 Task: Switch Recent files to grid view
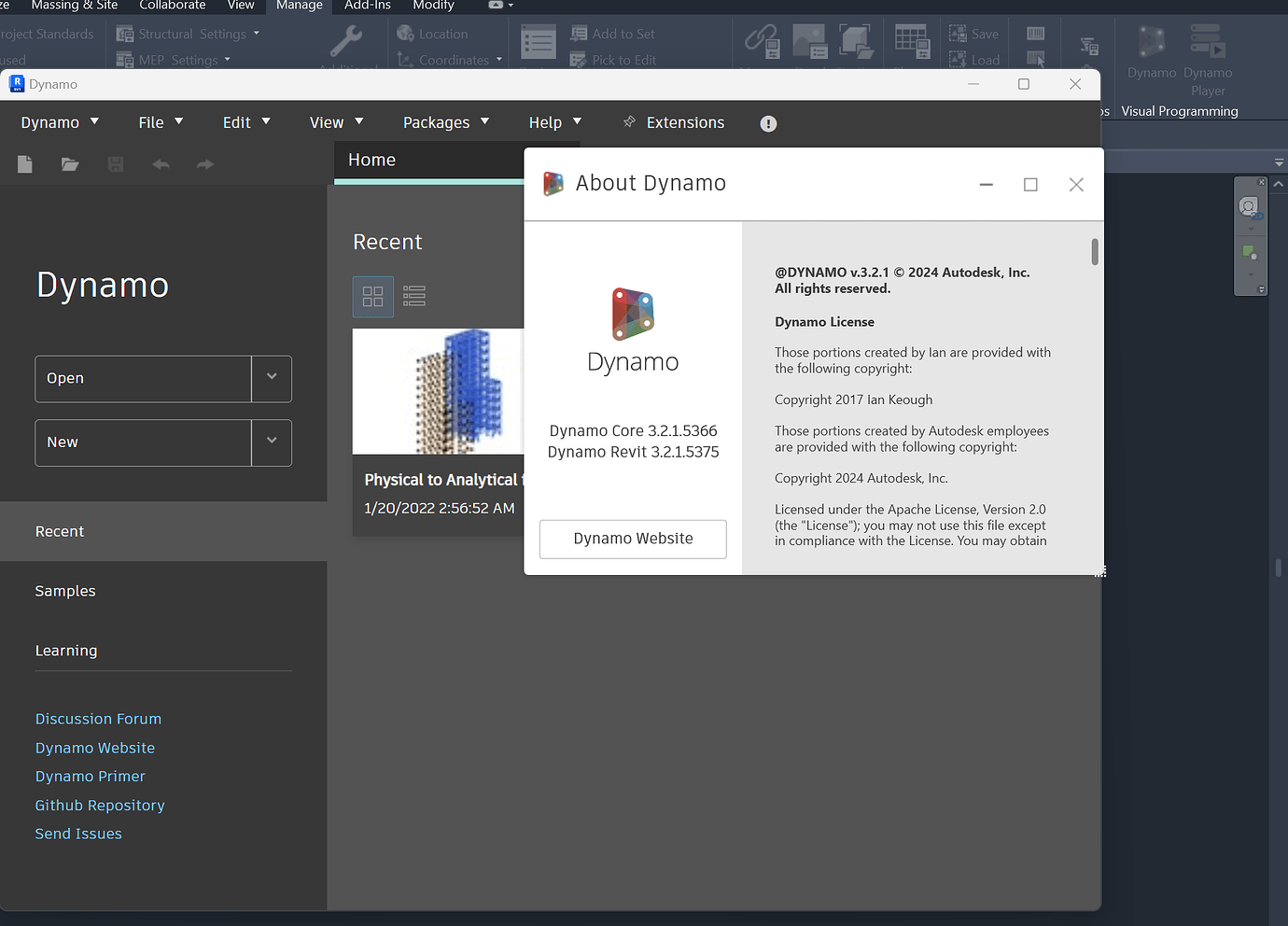click(x=372, y=296)
